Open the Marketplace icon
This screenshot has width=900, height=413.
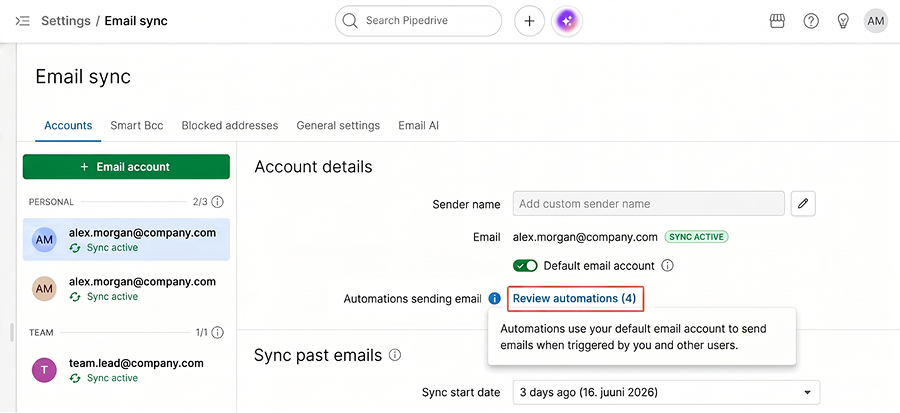(777, 21)
